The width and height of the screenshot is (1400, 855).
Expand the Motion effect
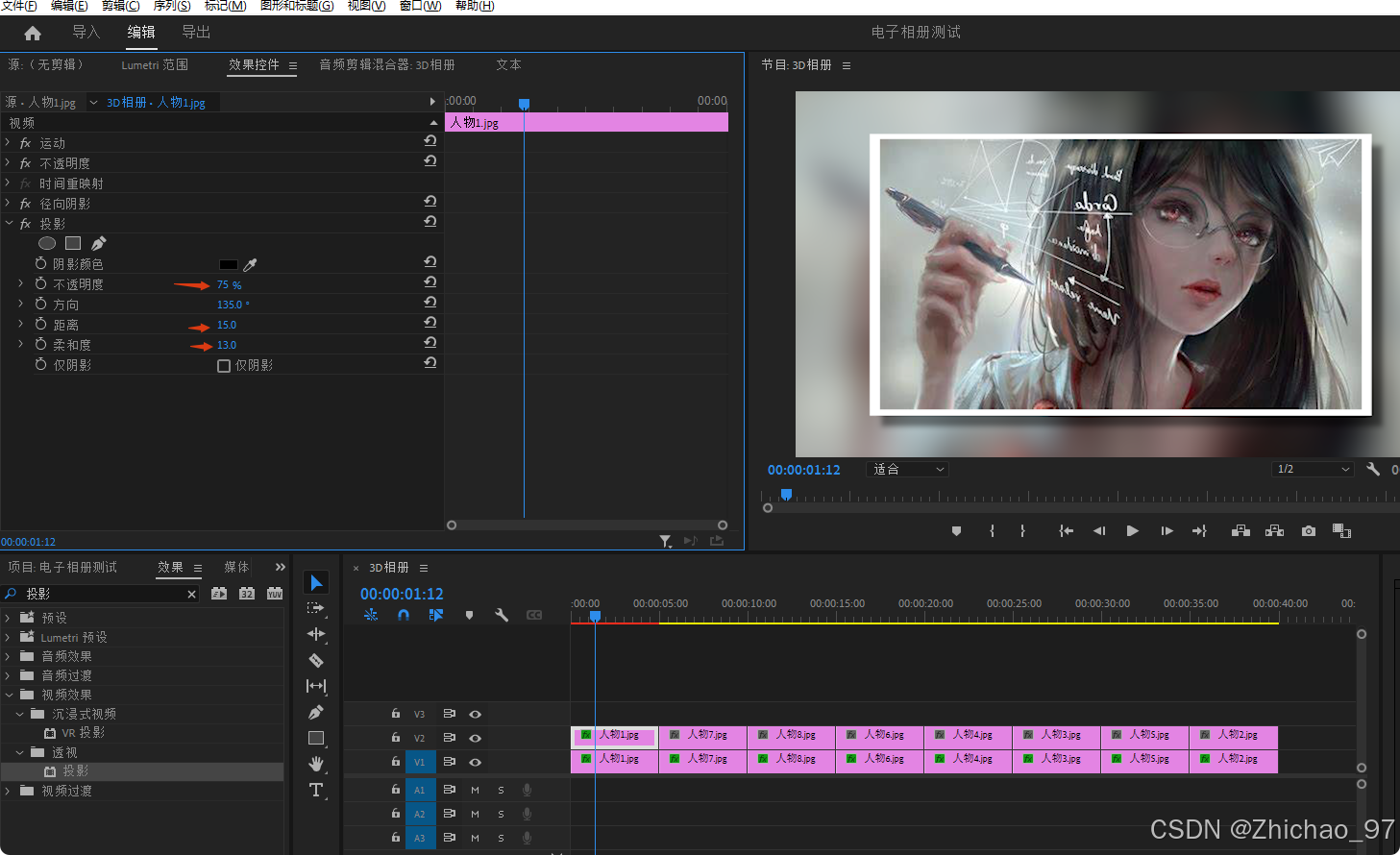click(8, 142)
